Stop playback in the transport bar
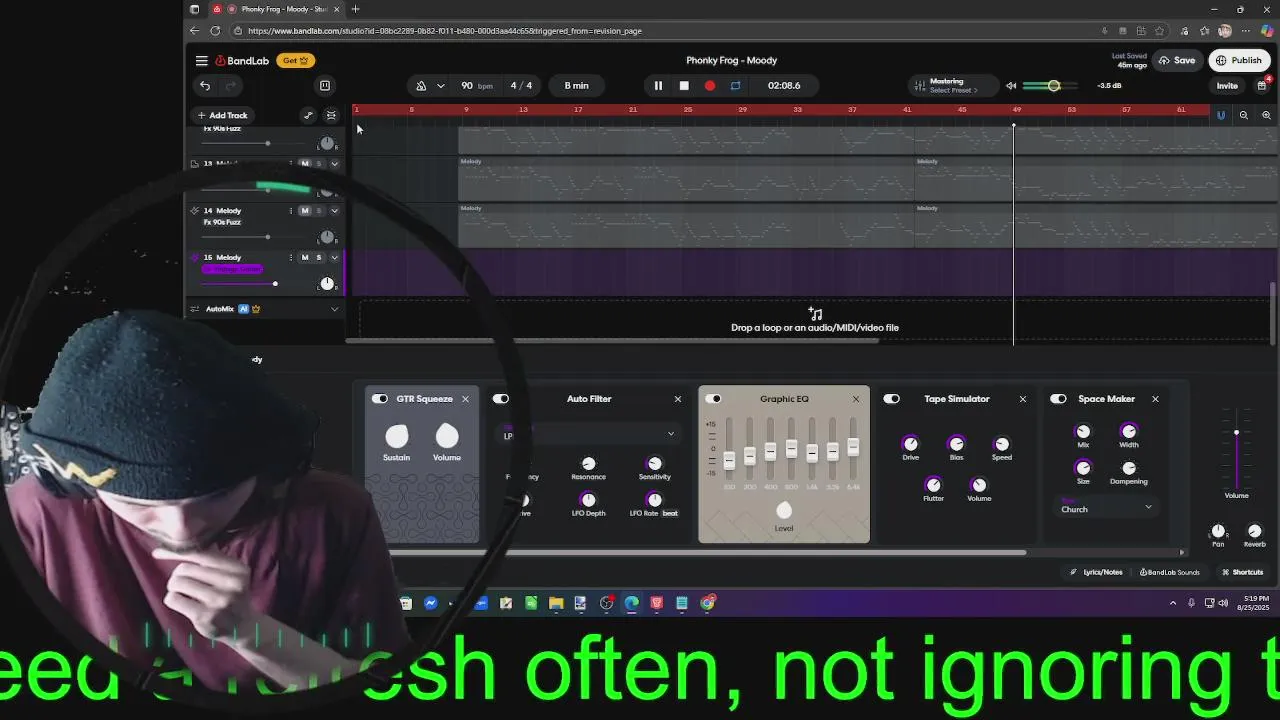Screen dimensions: 1280x720 (684, 86)
